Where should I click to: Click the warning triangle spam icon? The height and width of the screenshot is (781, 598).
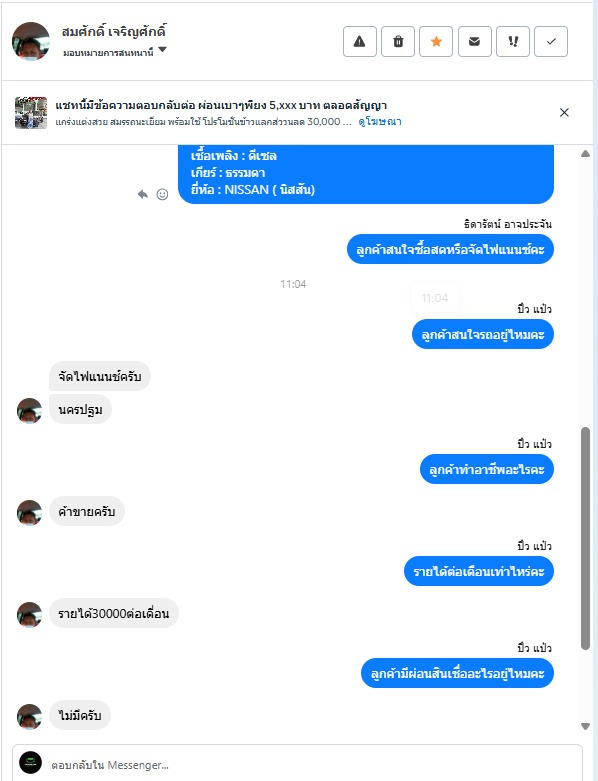pos(359,41)
